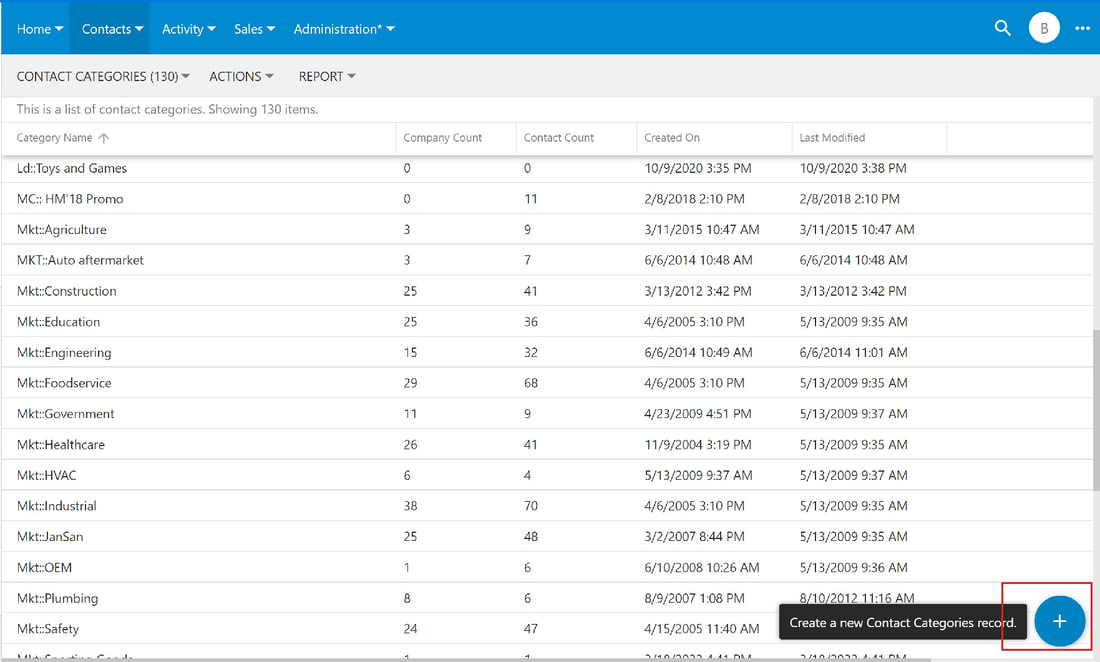Click the blue plus create record button

coord(1059,621)
